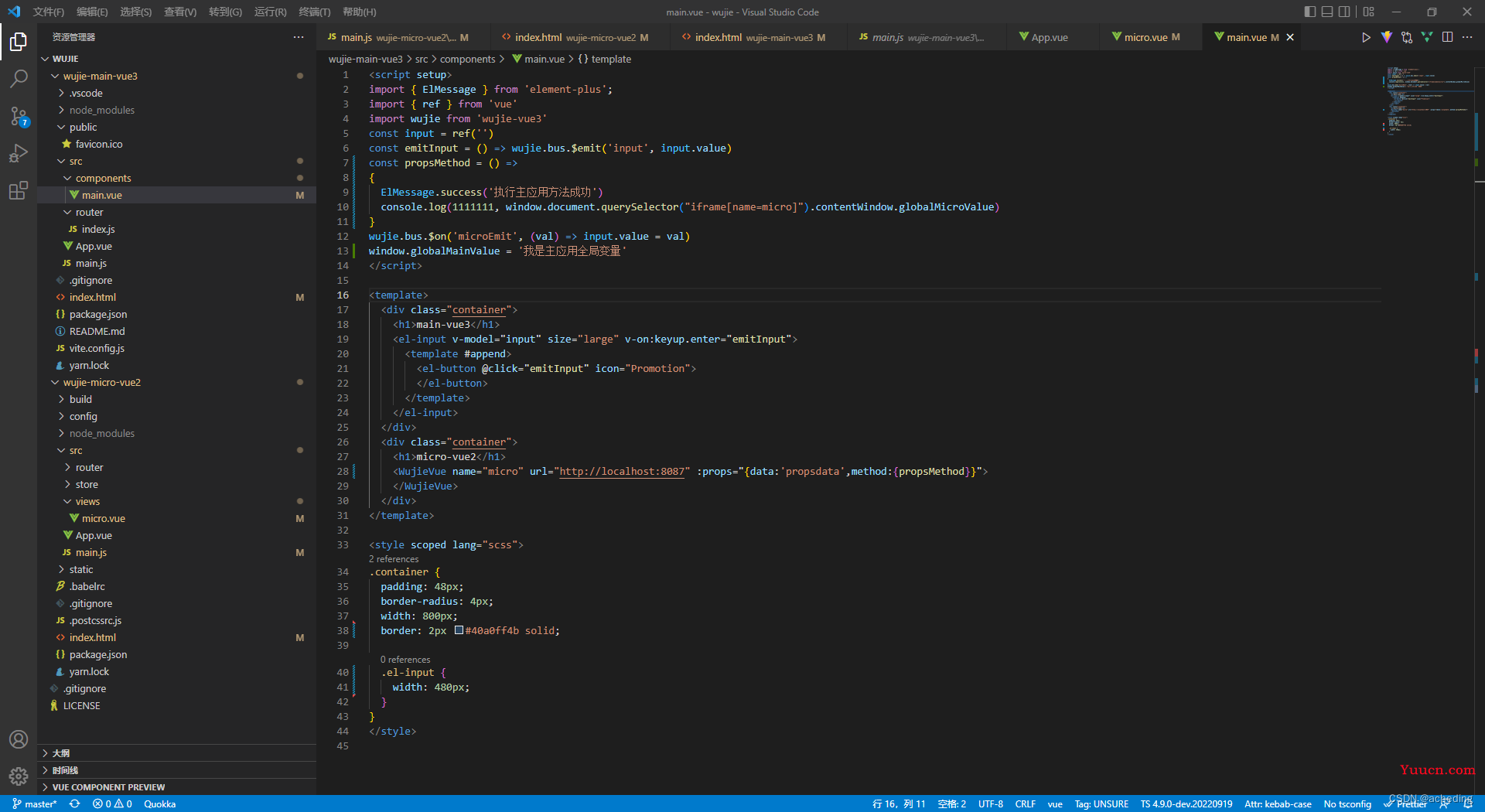Open the 帮助(H) menu
The width and height of the screenshot is (1485, 812).
[360, 12]
